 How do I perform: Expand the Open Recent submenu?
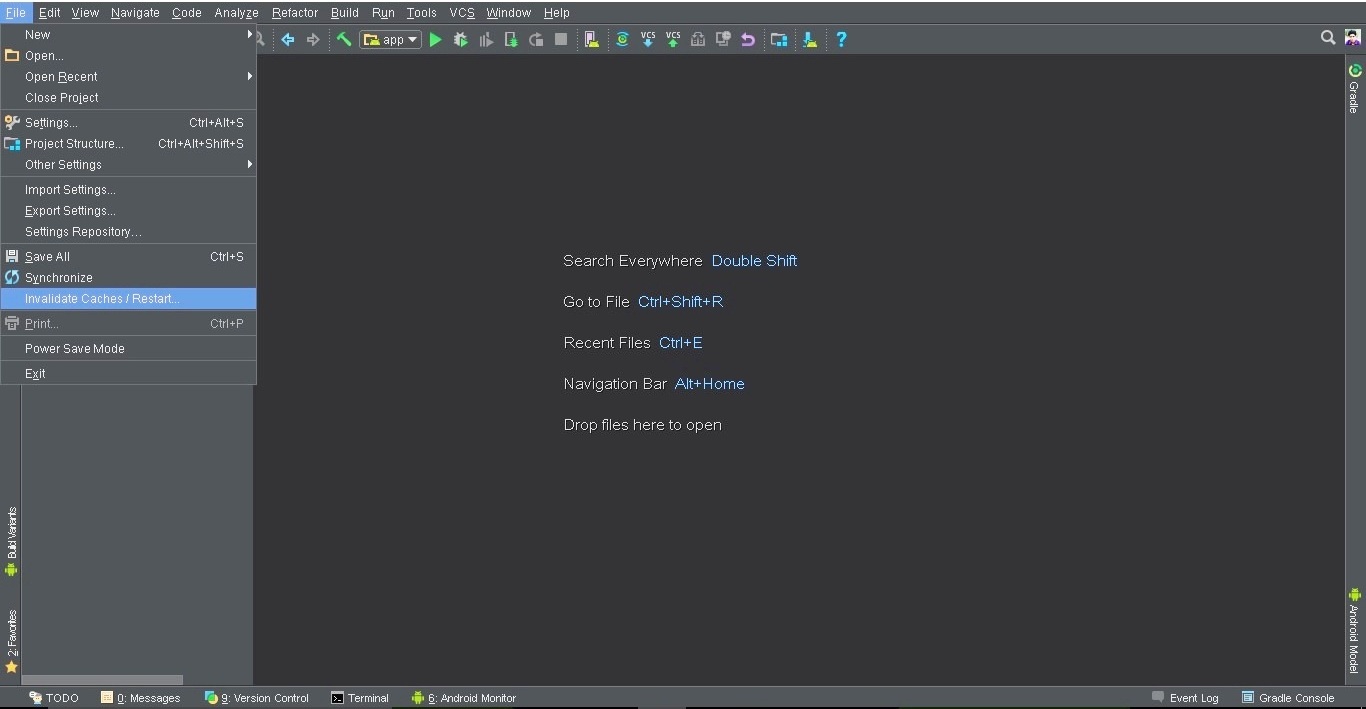[61, 76]
